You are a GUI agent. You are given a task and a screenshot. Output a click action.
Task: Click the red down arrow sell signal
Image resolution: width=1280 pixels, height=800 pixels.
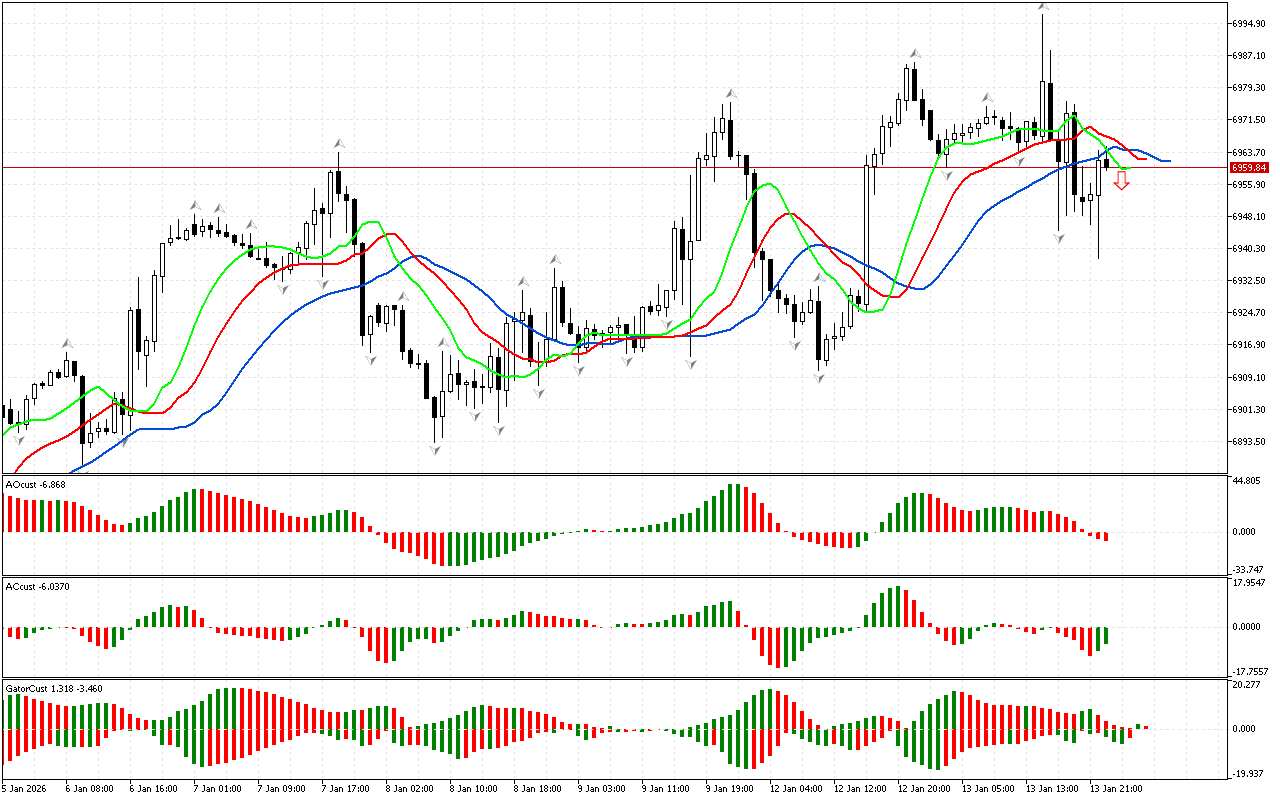point(1122,180)
